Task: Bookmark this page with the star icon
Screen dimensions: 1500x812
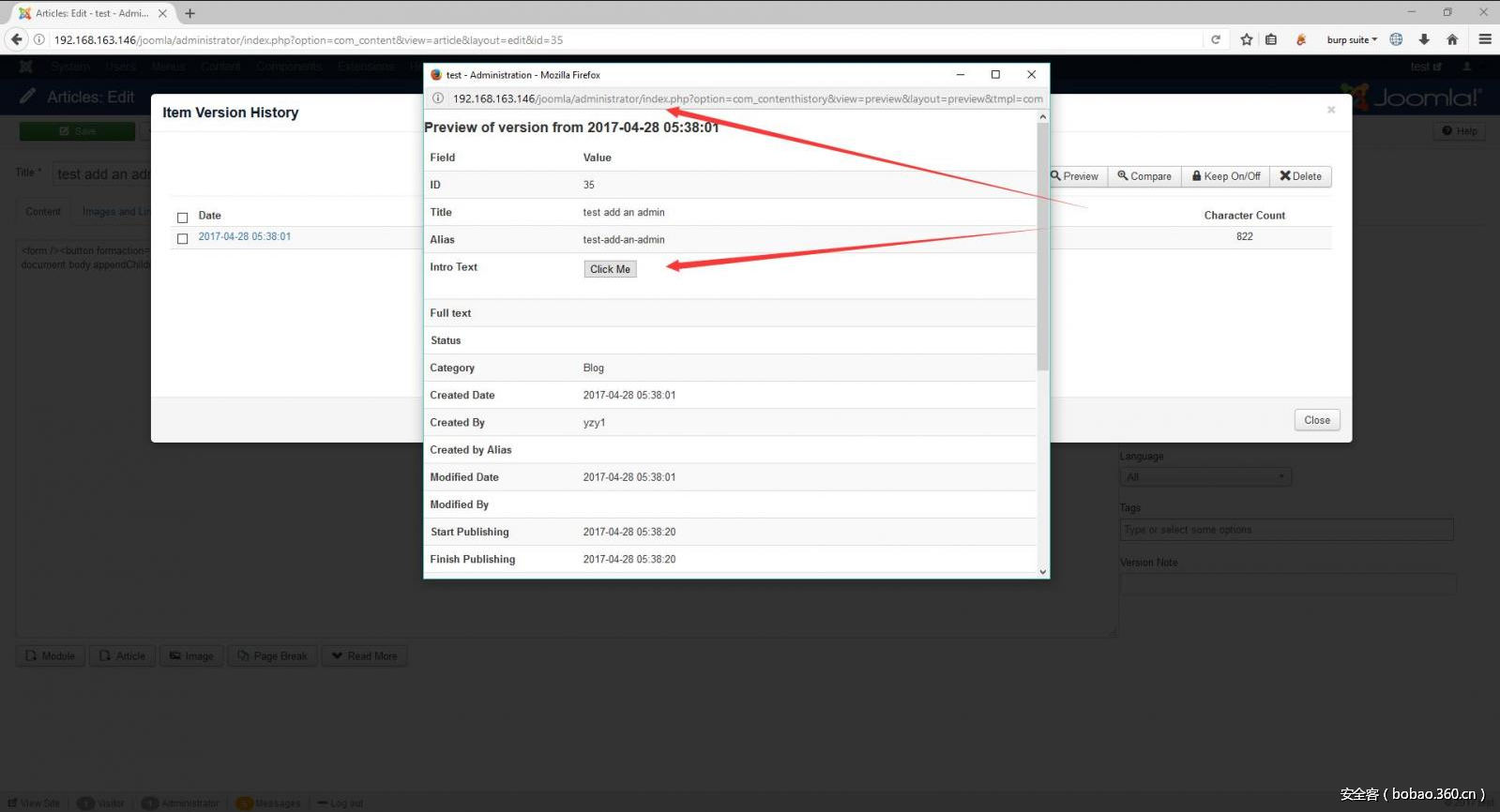Action: [x=1247, y=39]
